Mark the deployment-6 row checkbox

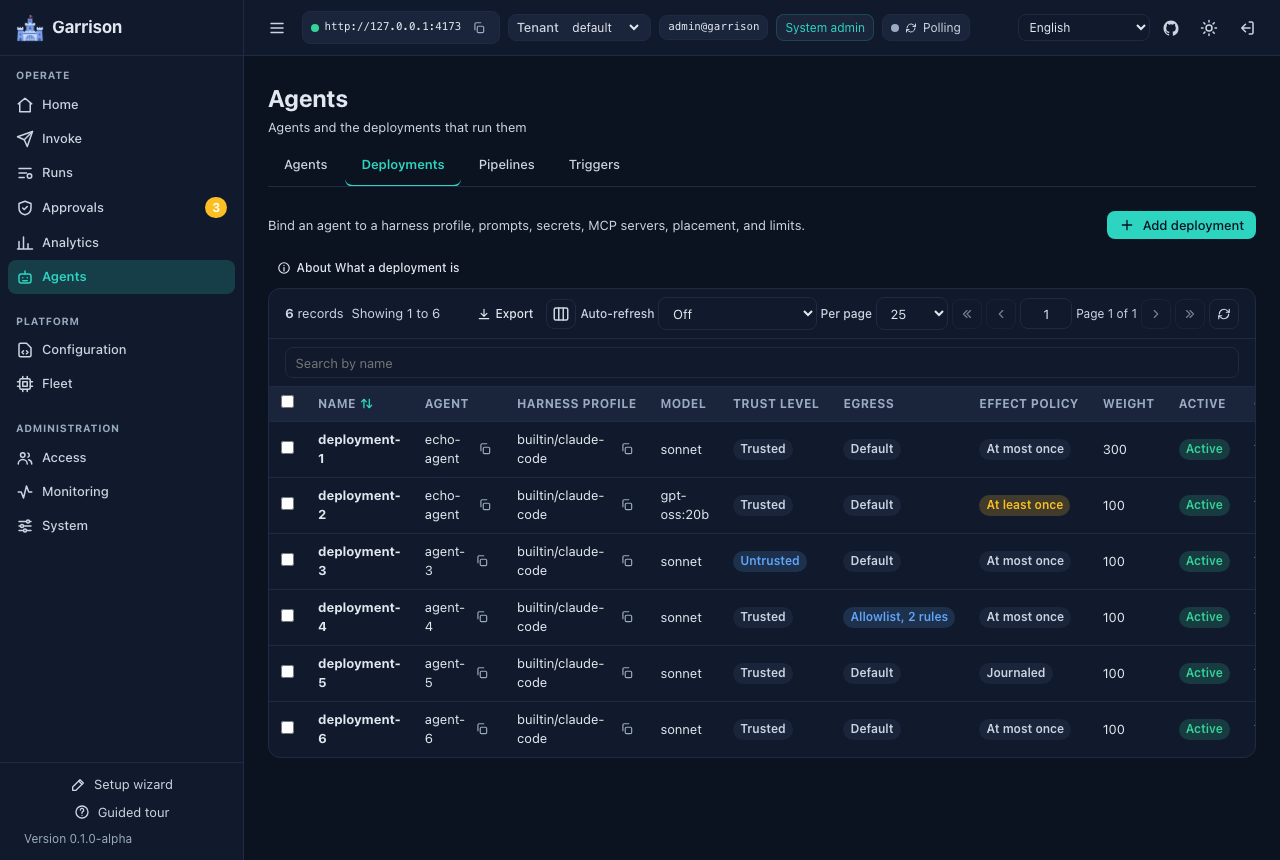pos(288,728)
